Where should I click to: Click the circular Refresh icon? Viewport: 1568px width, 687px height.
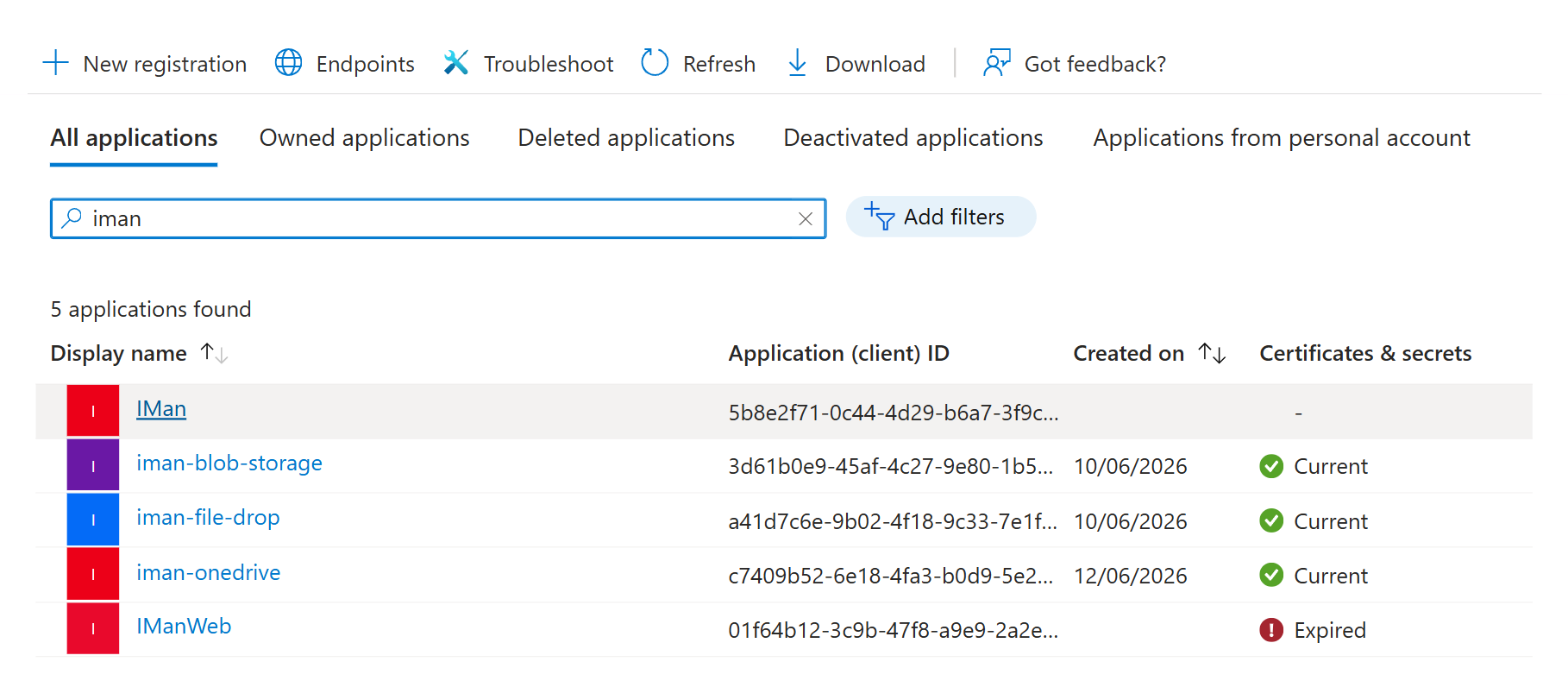[655, 63]
